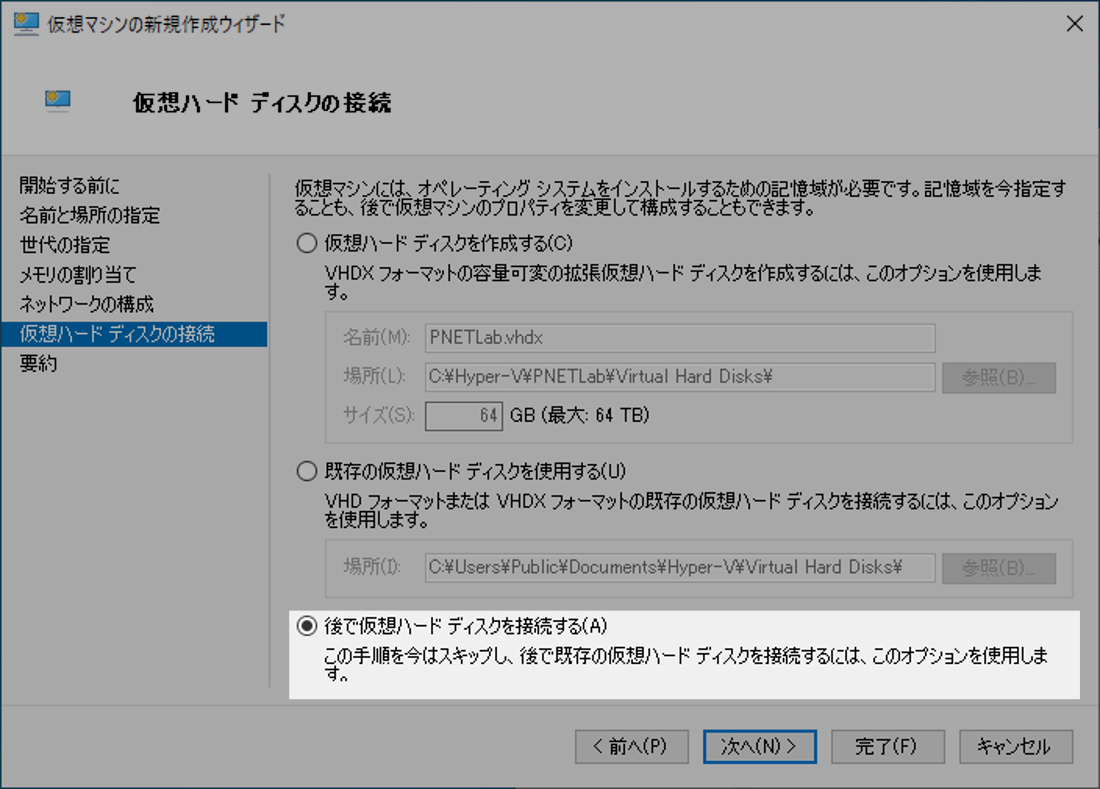
Task: Click the 完了 button
Action: [x=887, y=746]
